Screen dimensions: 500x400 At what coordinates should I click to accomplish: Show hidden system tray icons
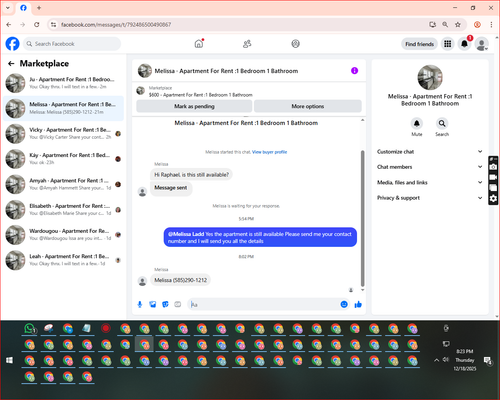pyautogui.click(x=436, y=360)
